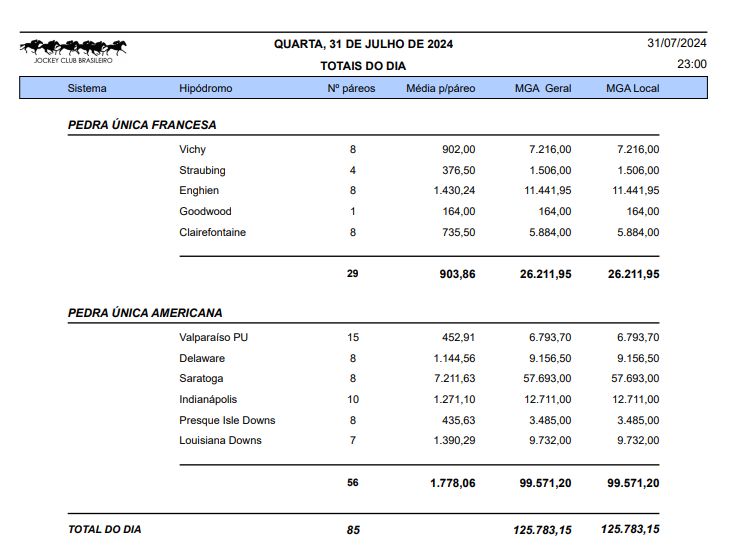Click Louisiana Downs average '1.390,29'
This screenshot has height=547, width=734.
click(454, 440)
